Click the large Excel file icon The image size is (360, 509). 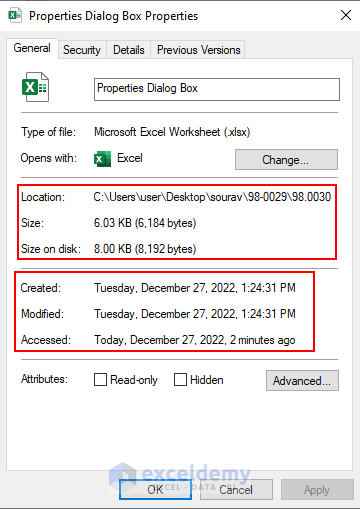tap(35, 87)
